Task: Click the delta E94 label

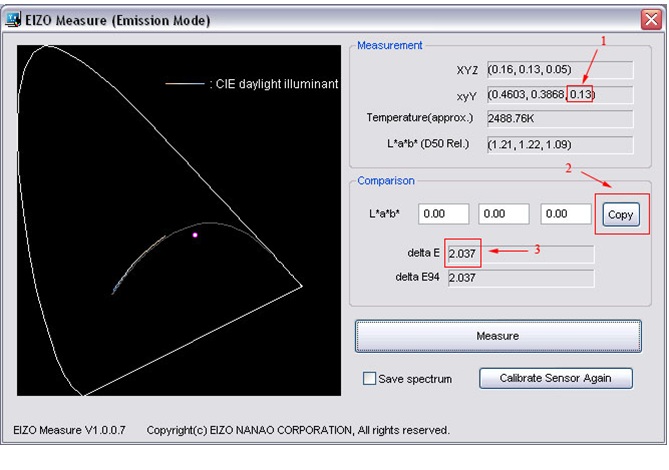Action: (x=417, y=277)
